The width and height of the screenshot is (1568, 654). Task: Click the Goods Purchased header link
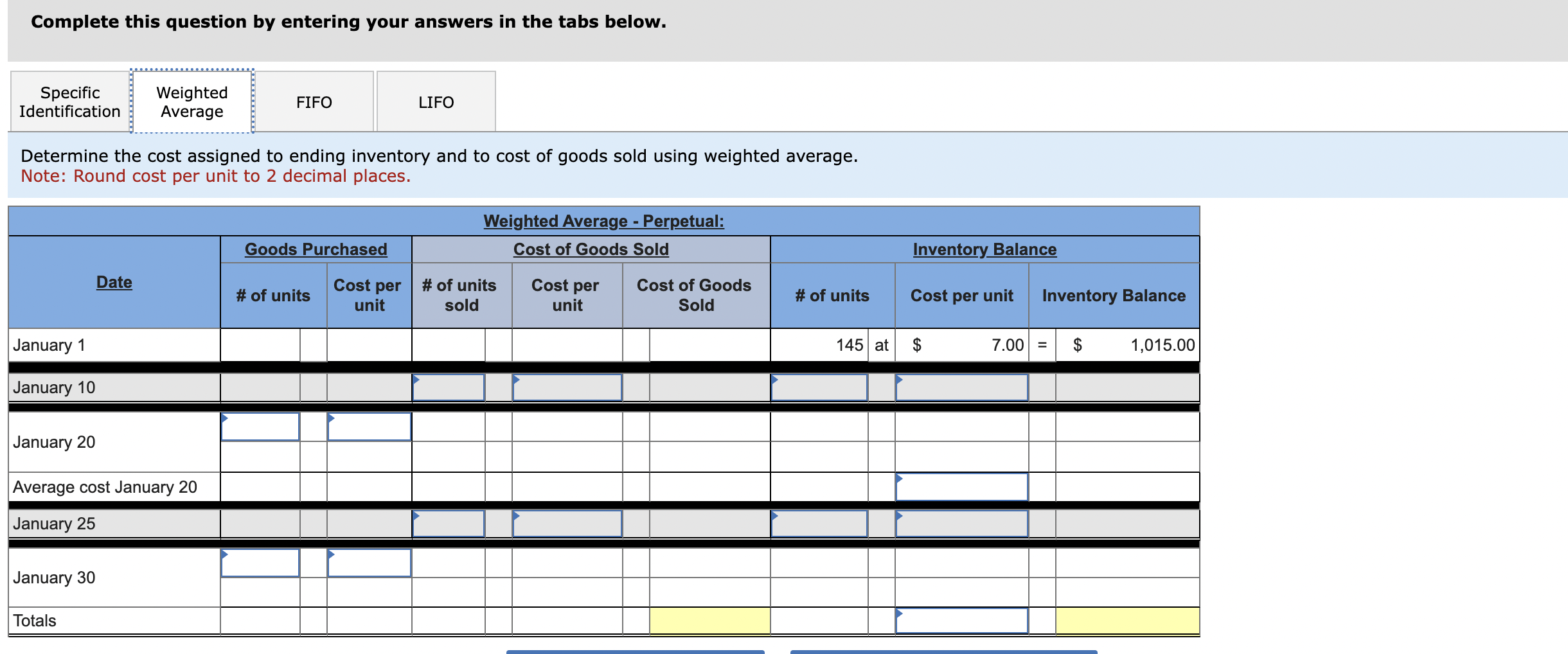(316, 249)
